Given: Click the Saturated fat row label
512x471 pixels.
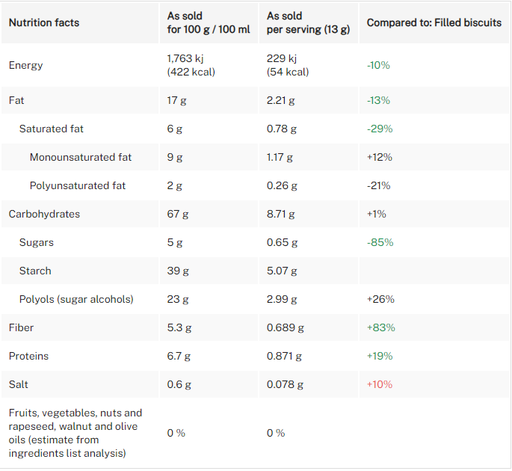Looking at the screenshot, I should (51, 129).
